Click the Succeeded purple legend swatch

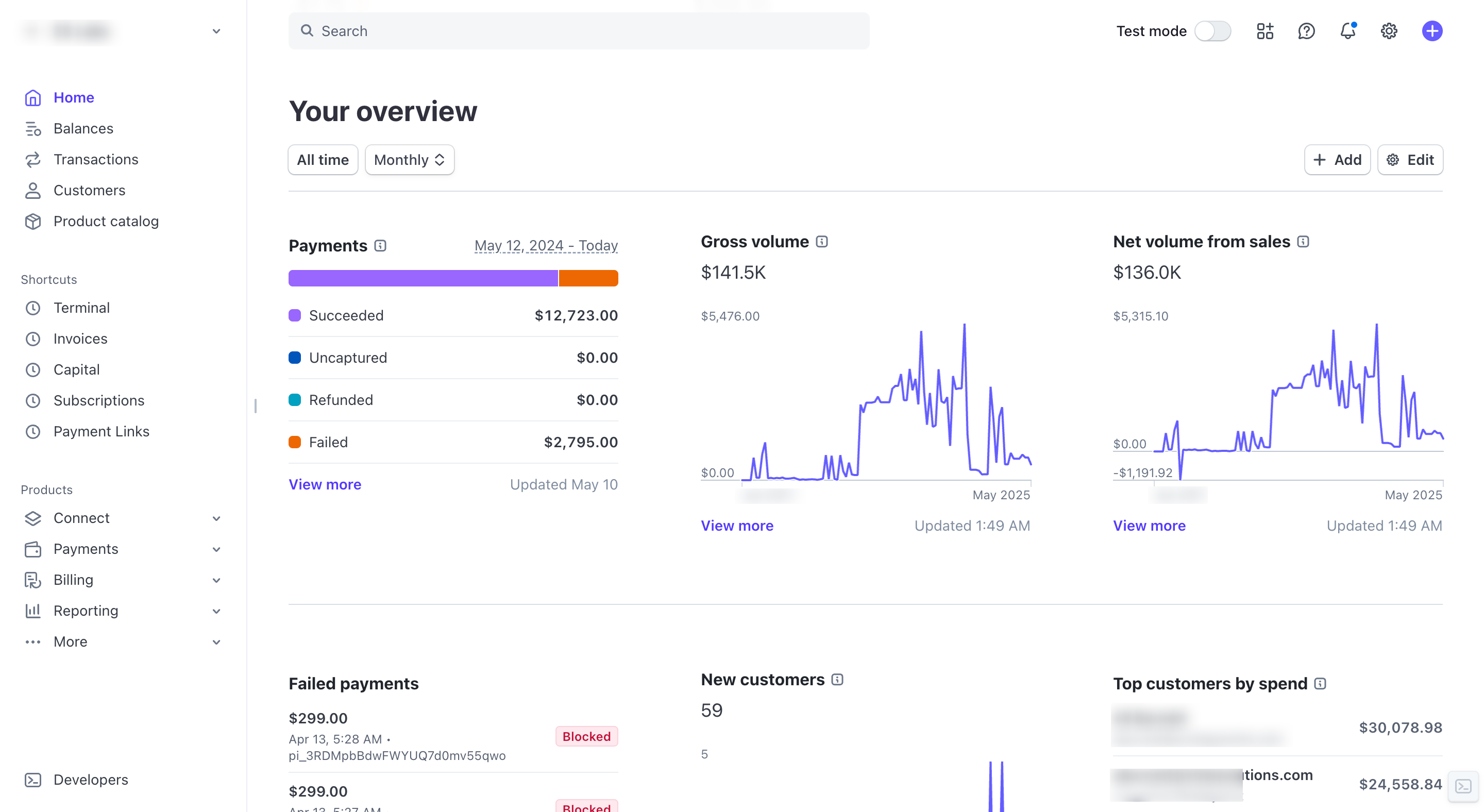(x=294, y=316)
